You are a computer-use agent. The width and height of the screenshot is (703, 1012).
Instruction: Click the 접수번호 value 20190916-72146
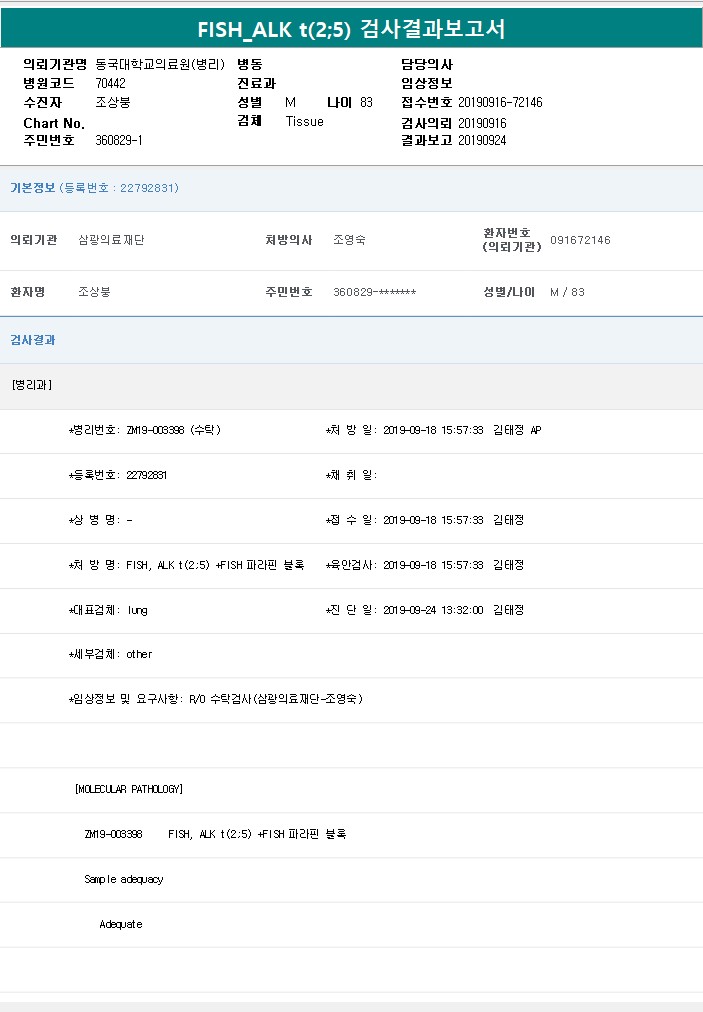coord(500,102)
